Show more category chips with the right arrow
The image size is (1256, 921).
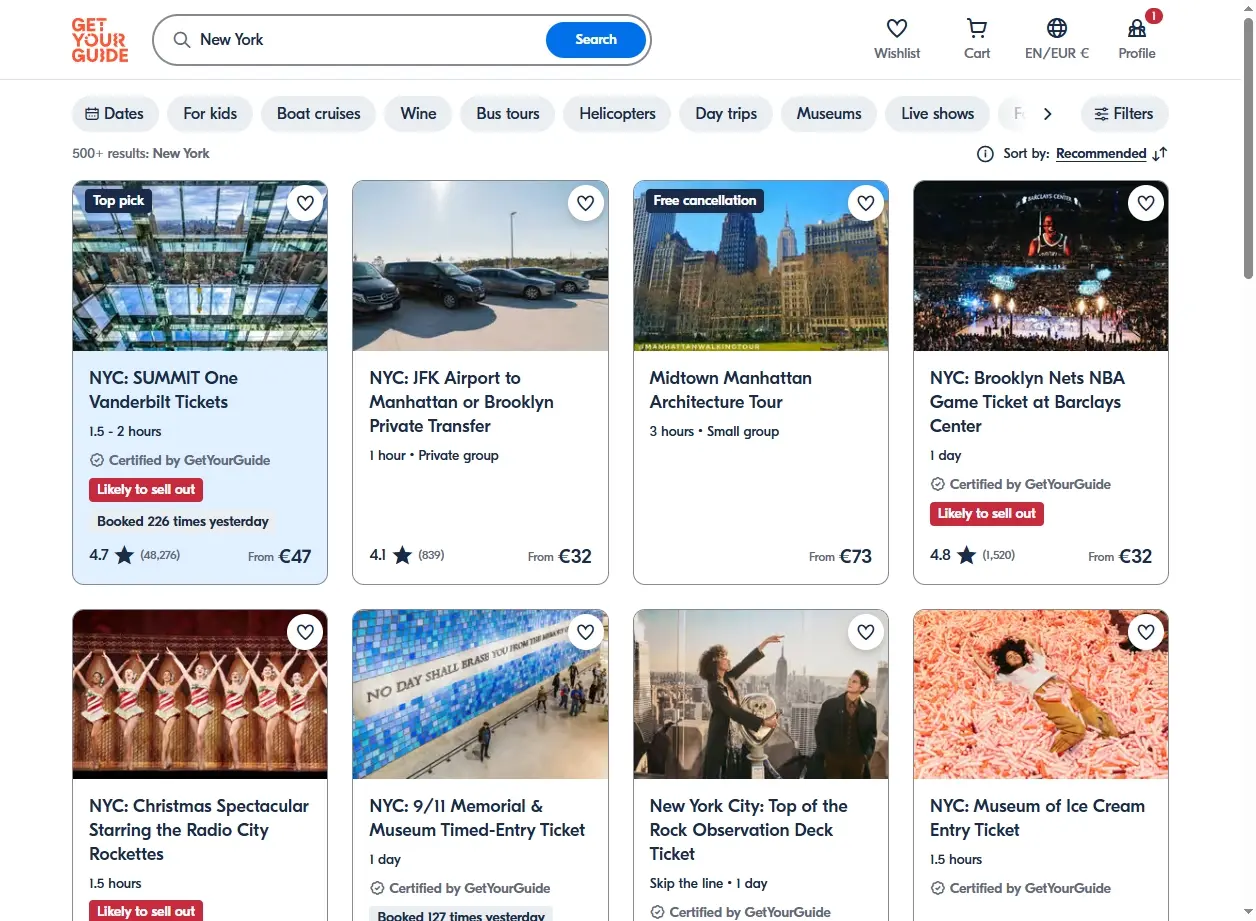coord(1047,114)
